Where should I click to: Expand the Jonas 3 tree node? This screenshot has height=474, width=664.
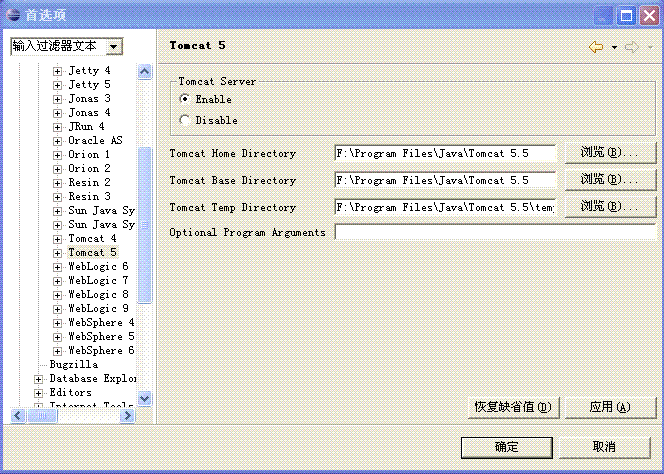coord(57,99)
